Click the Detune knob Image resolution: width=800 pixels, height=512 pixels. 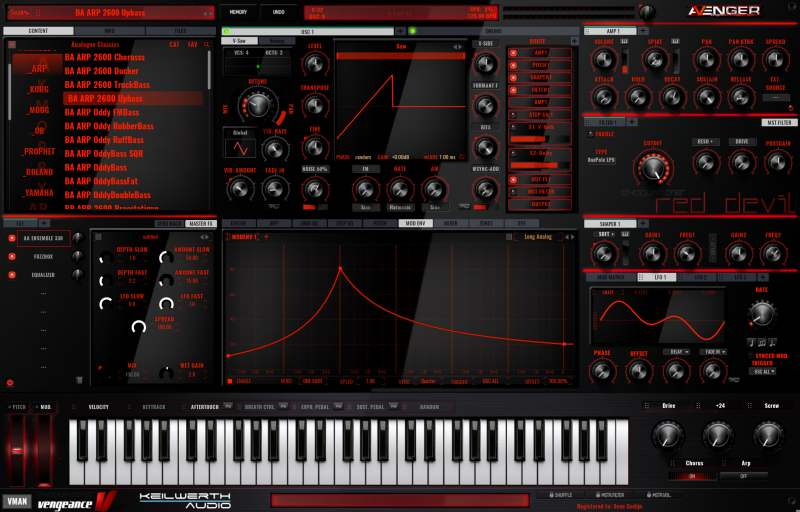258,106
